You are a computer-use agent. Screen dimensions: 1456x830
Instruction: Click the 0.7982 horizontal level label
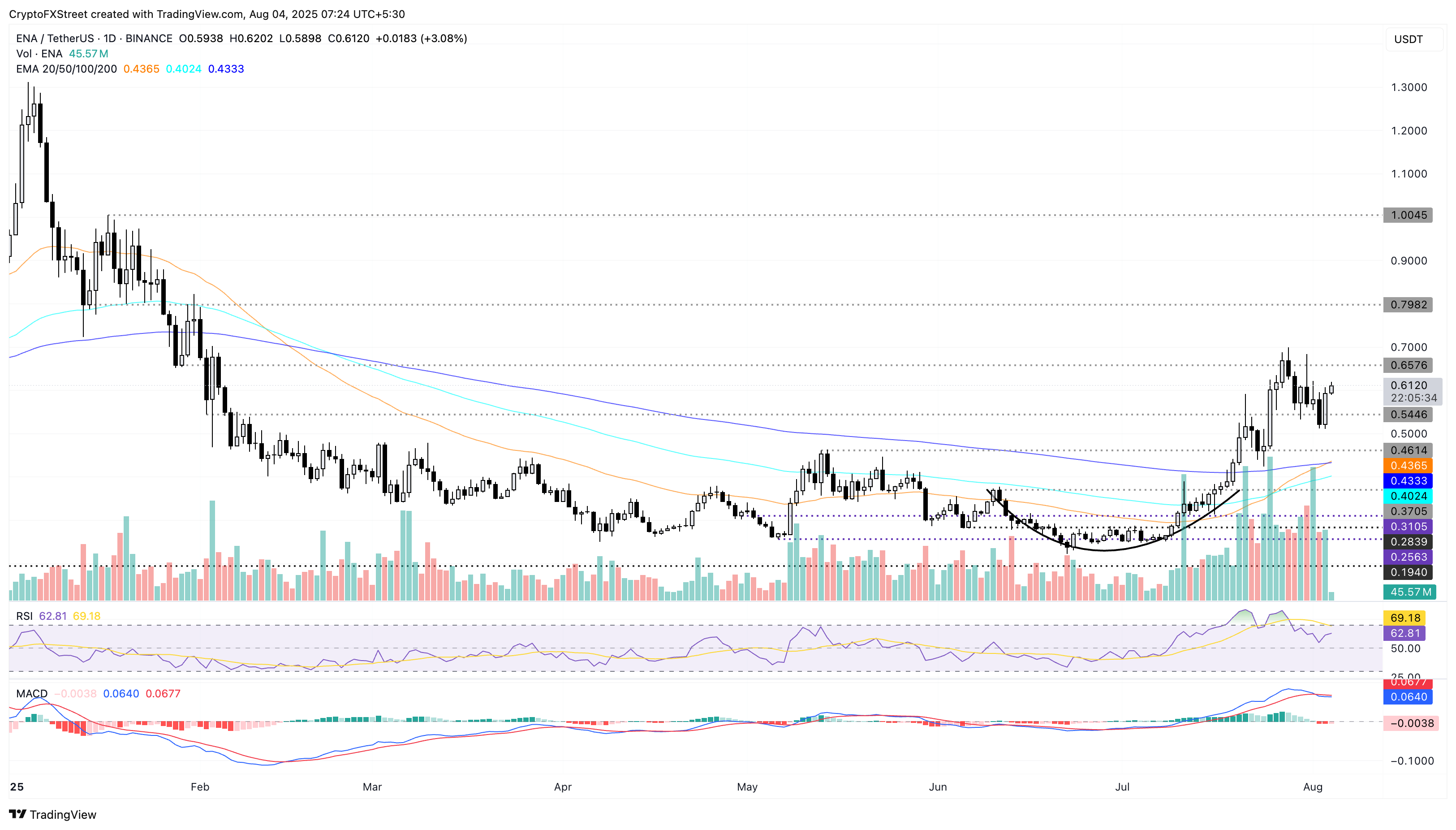pos(1408,305)
